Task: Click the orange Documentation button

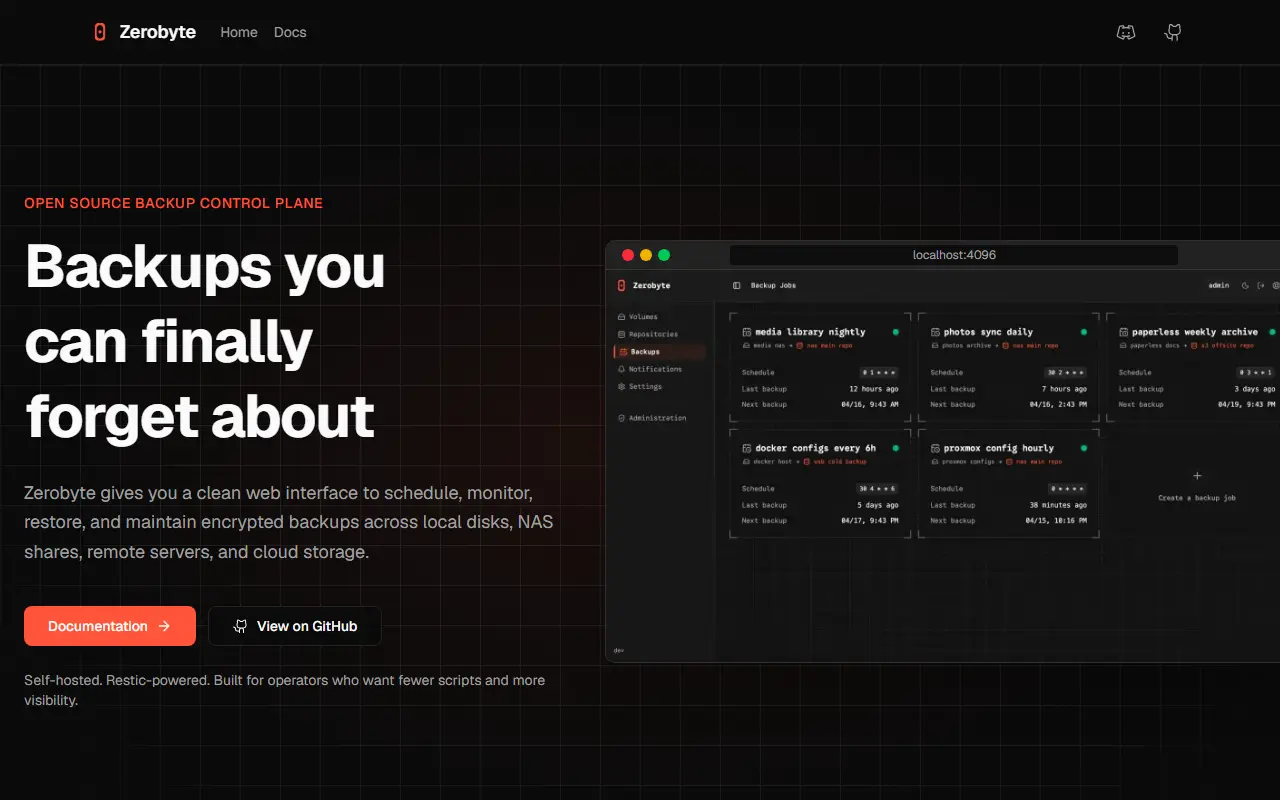Action: tap(110, 626)
